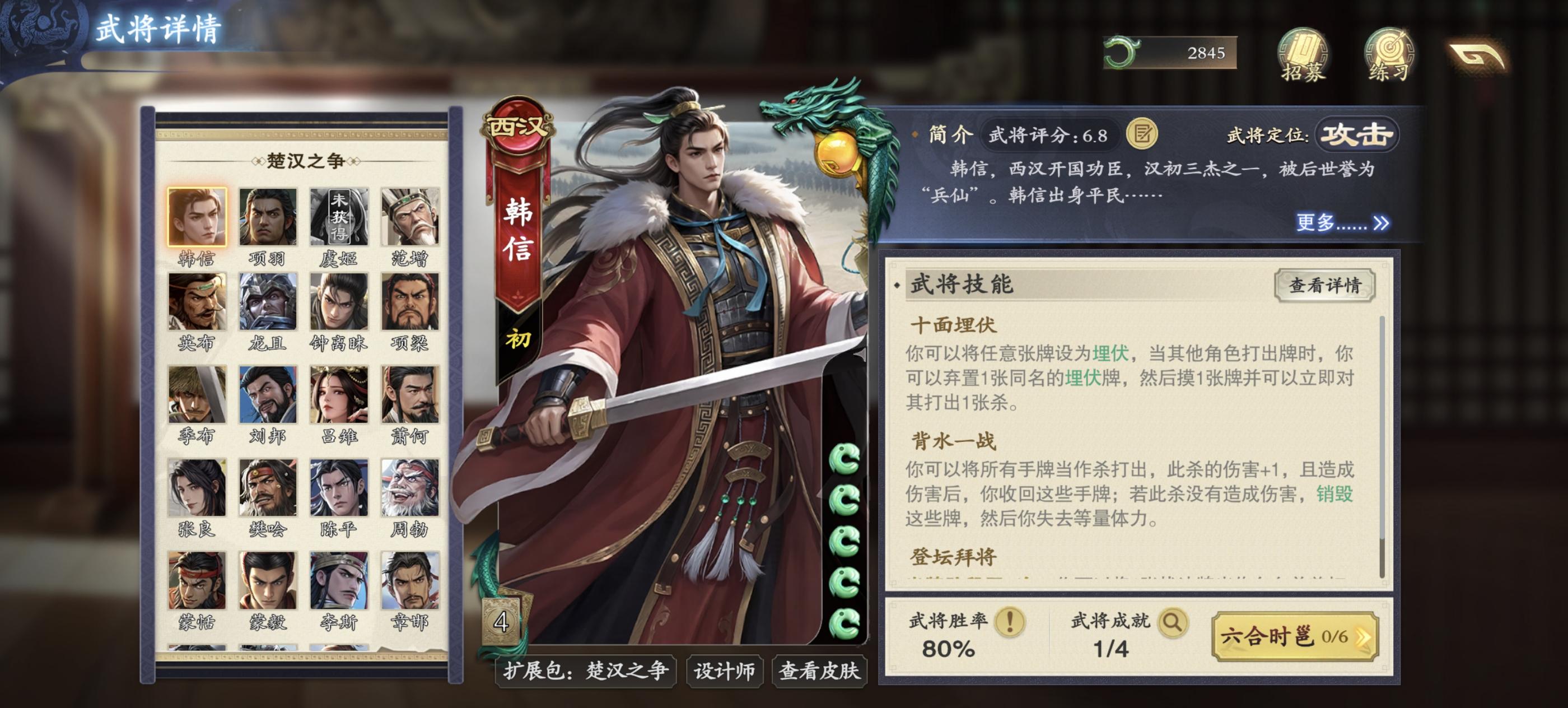Open the 设计师 designer tab
1568x708 pixels.
(x=724, y=671)
